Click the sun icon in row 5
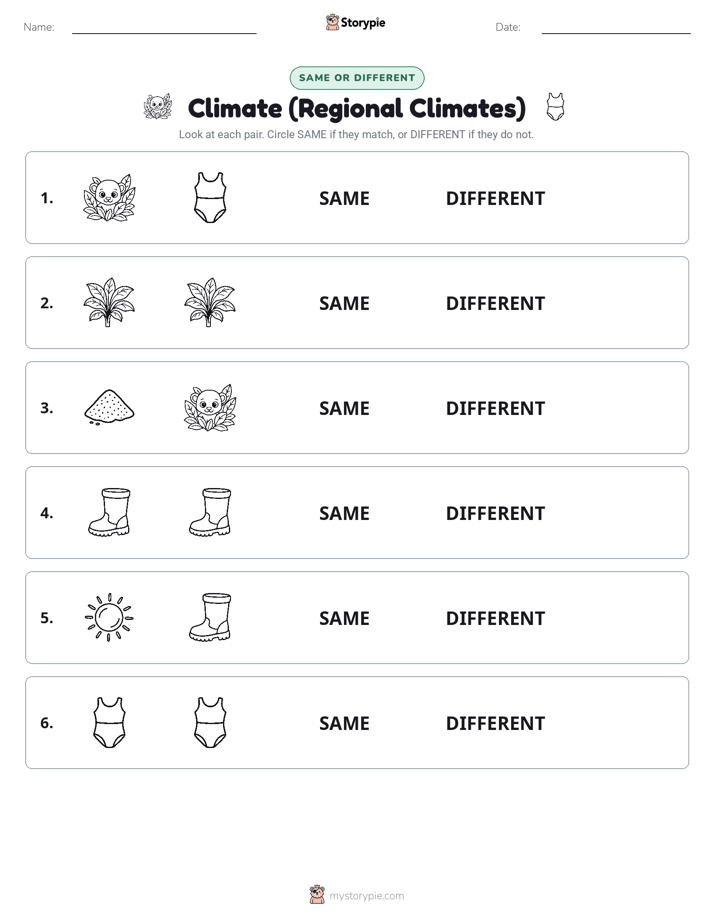714x924 pixels. tap(109, 618)
